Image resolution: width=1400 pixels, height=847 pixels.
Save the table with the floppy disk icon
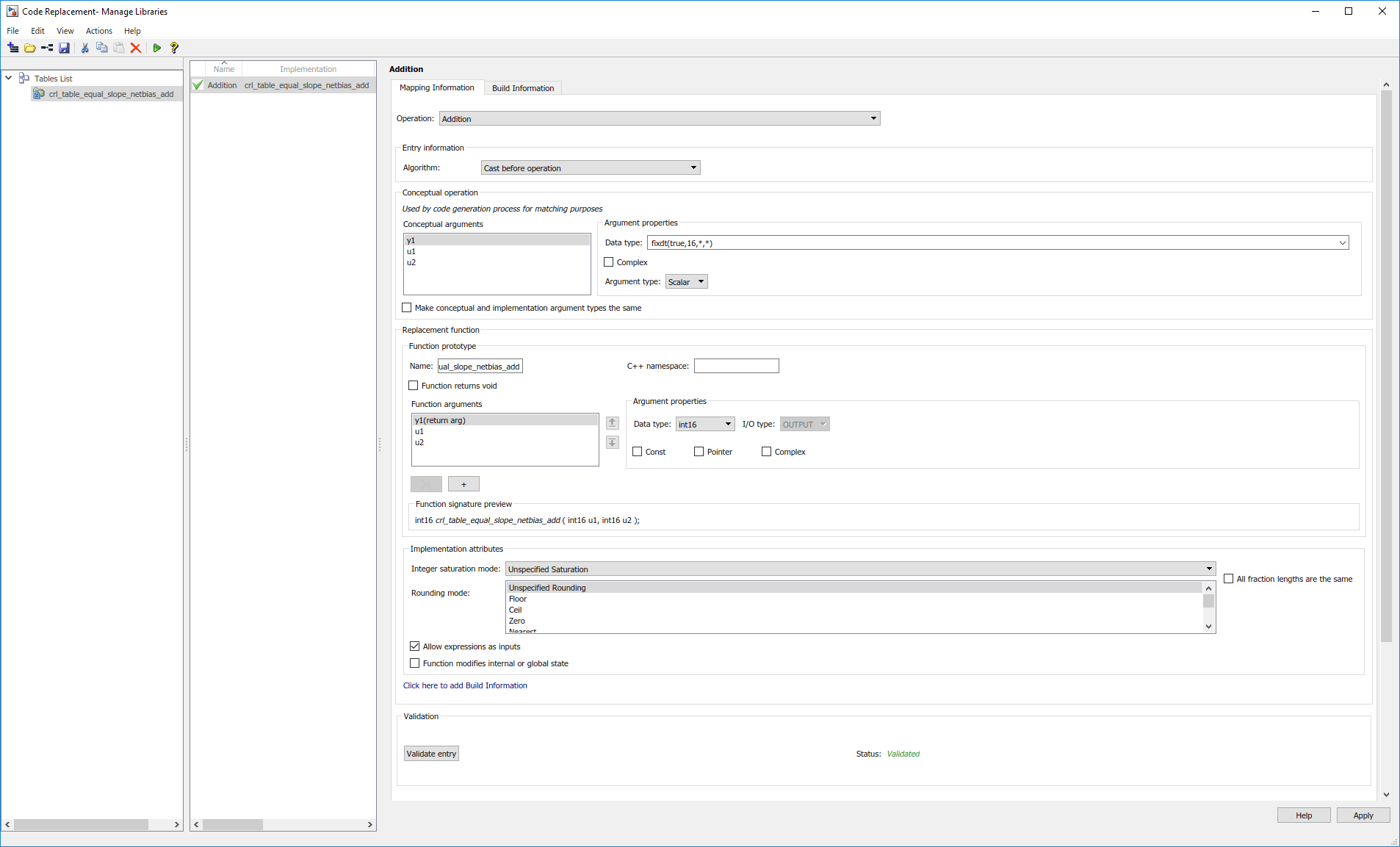(65, 48)
